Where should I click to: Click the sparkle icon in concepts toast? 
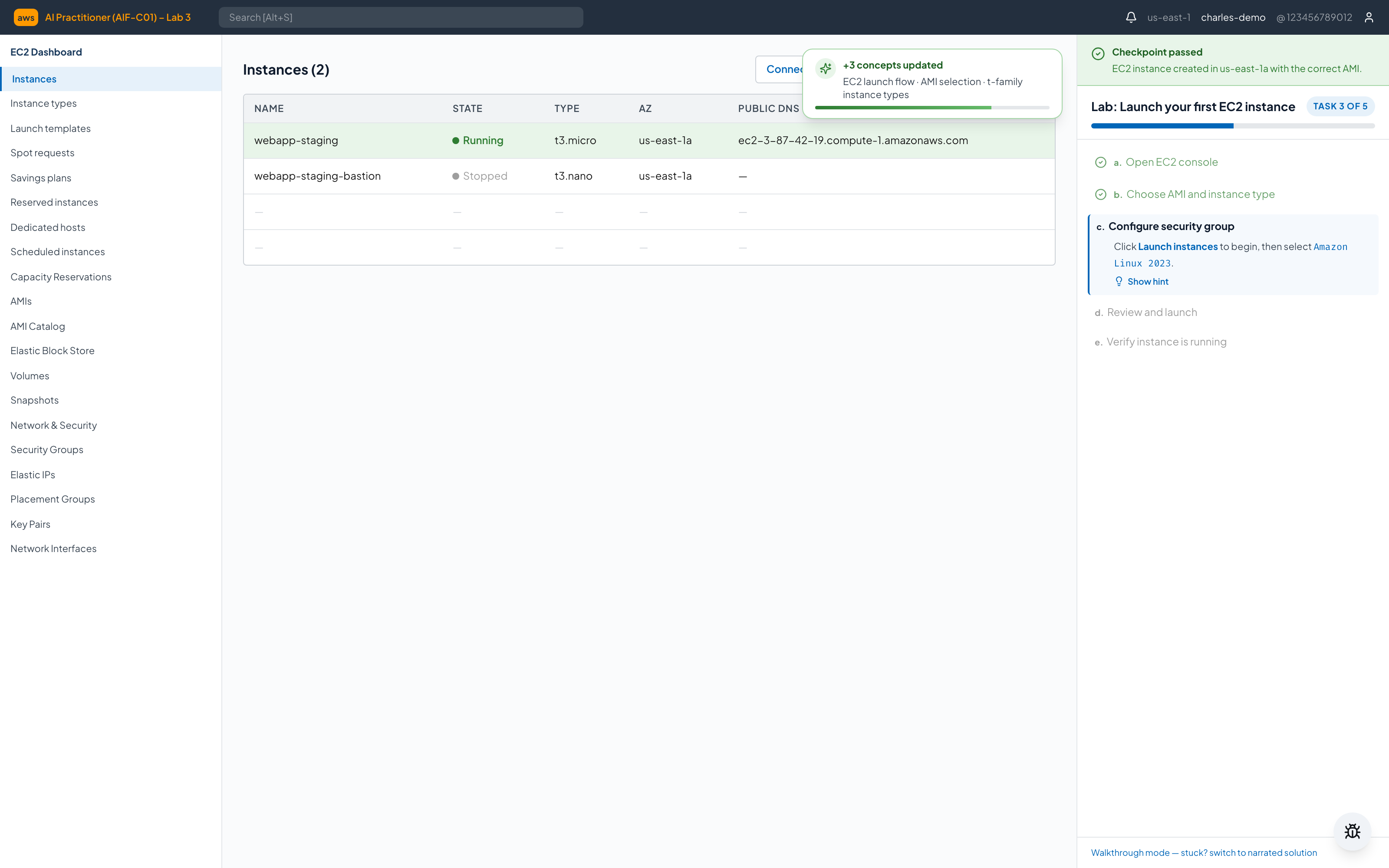point(825,69)
